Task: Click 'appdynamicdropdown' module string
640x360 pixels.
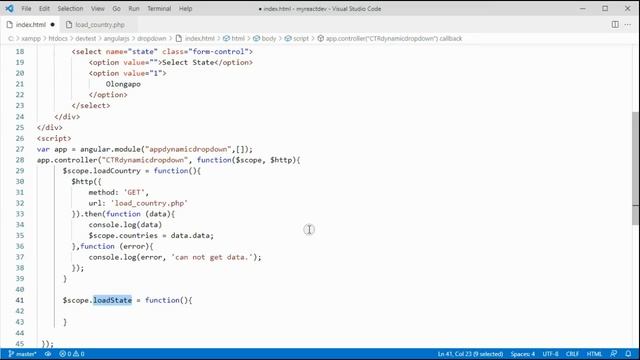Action: tap(188, 149)
